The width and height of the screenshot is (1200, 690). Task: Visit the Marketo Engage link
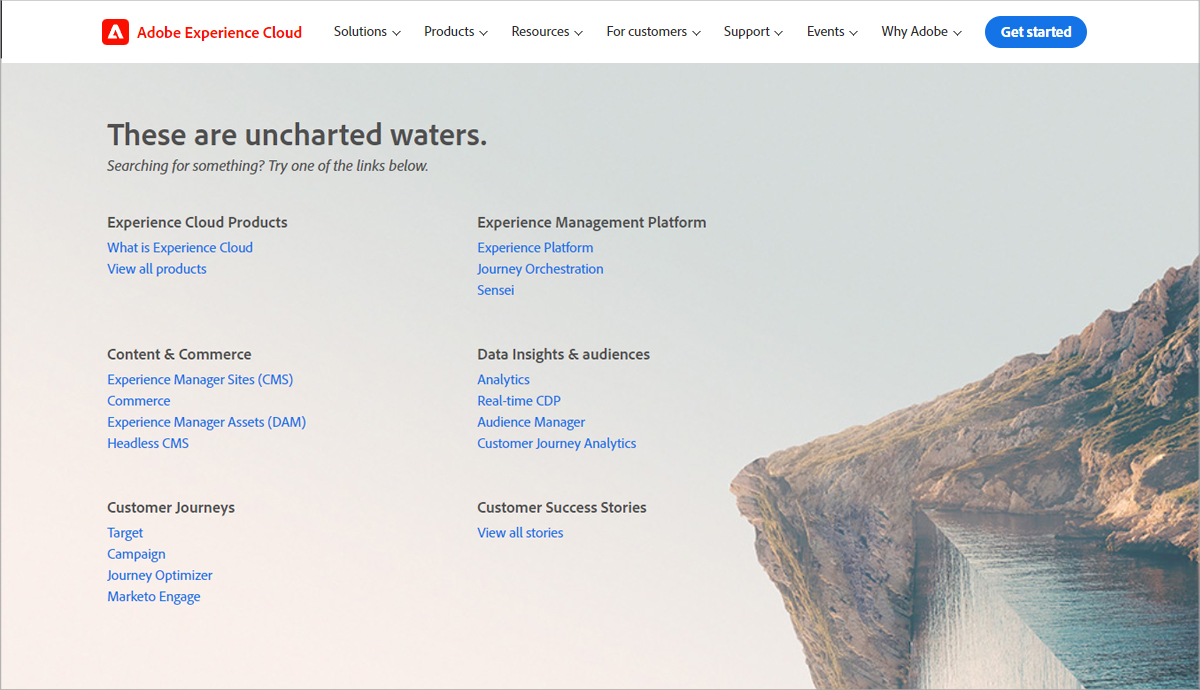click(154, 597)
